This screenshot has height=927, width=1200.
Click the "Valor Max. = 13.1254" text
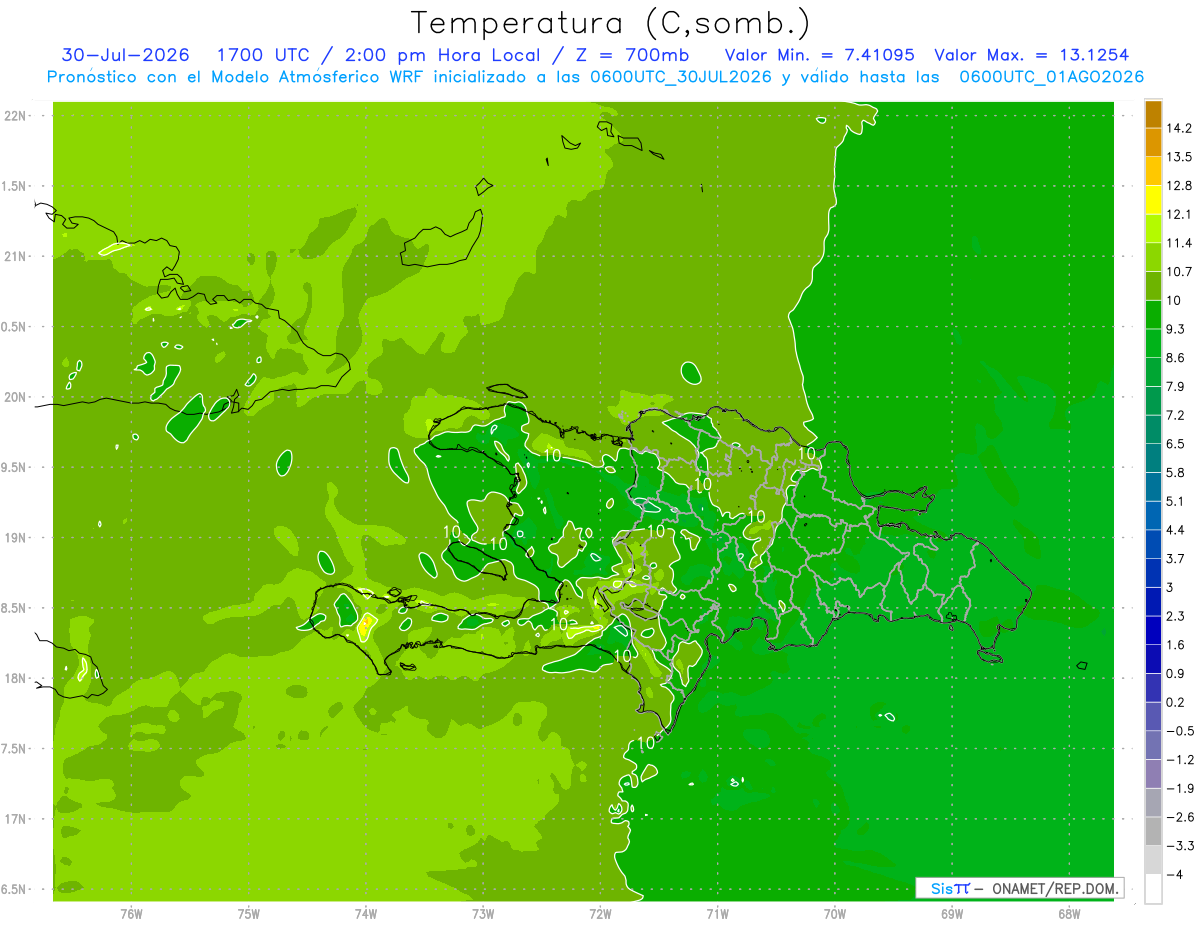[x=1031, y=55]
